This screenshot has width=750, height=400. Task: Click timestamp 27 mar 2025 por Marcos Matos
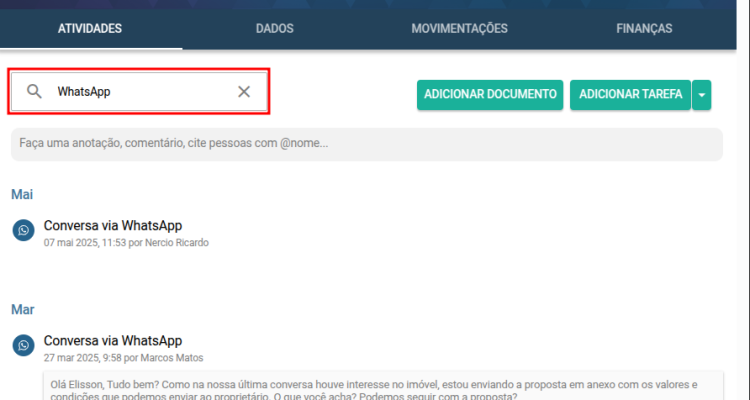(123, 358)
